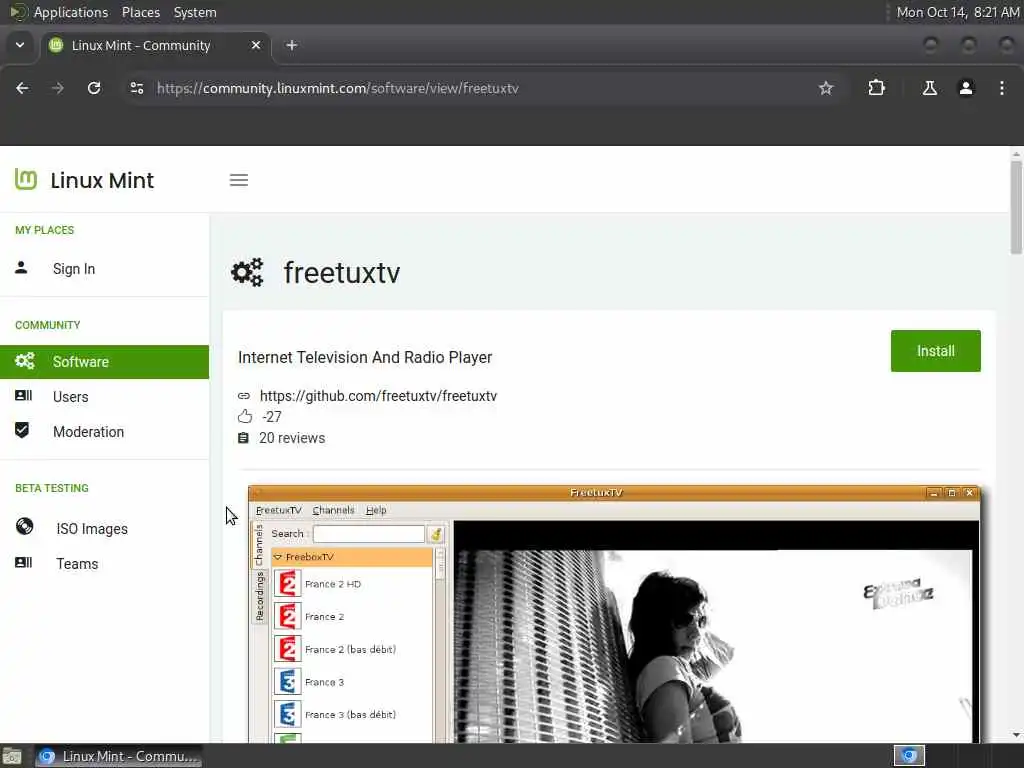The height and width of the screenshot is (768, 1024).
Task: Go back with the browser back arrow
Action: tap(22, 88)
